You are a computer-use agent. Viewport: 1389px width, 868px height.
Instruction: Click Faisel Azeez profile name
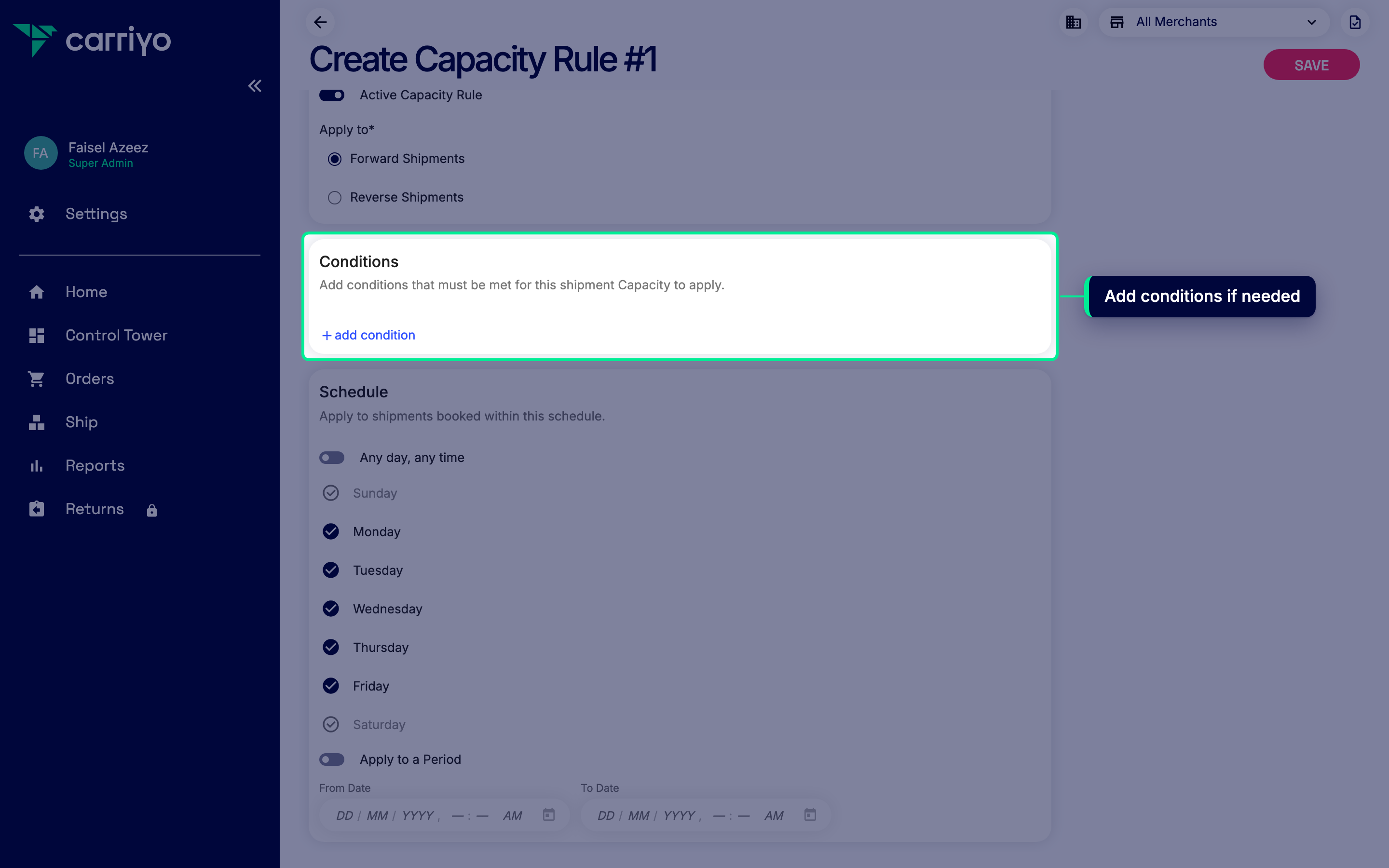pos(109,148)
